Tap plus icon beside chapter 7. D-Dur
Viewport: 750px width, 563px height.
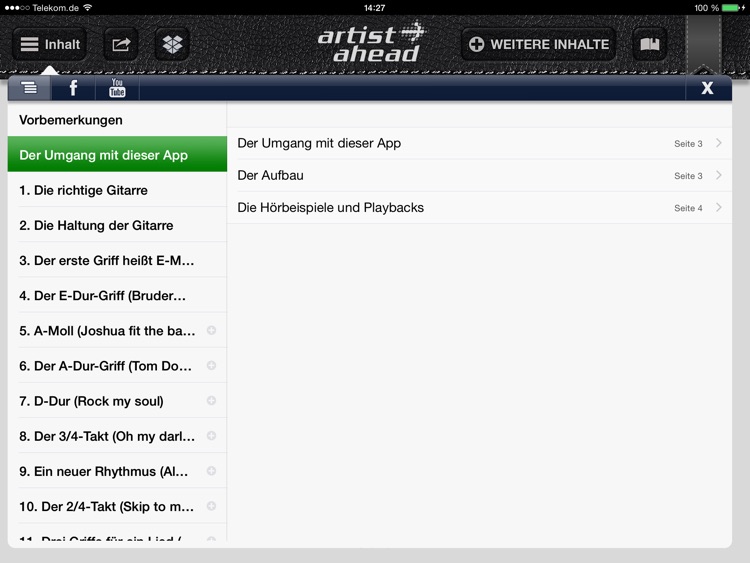(x=211, y=400)
